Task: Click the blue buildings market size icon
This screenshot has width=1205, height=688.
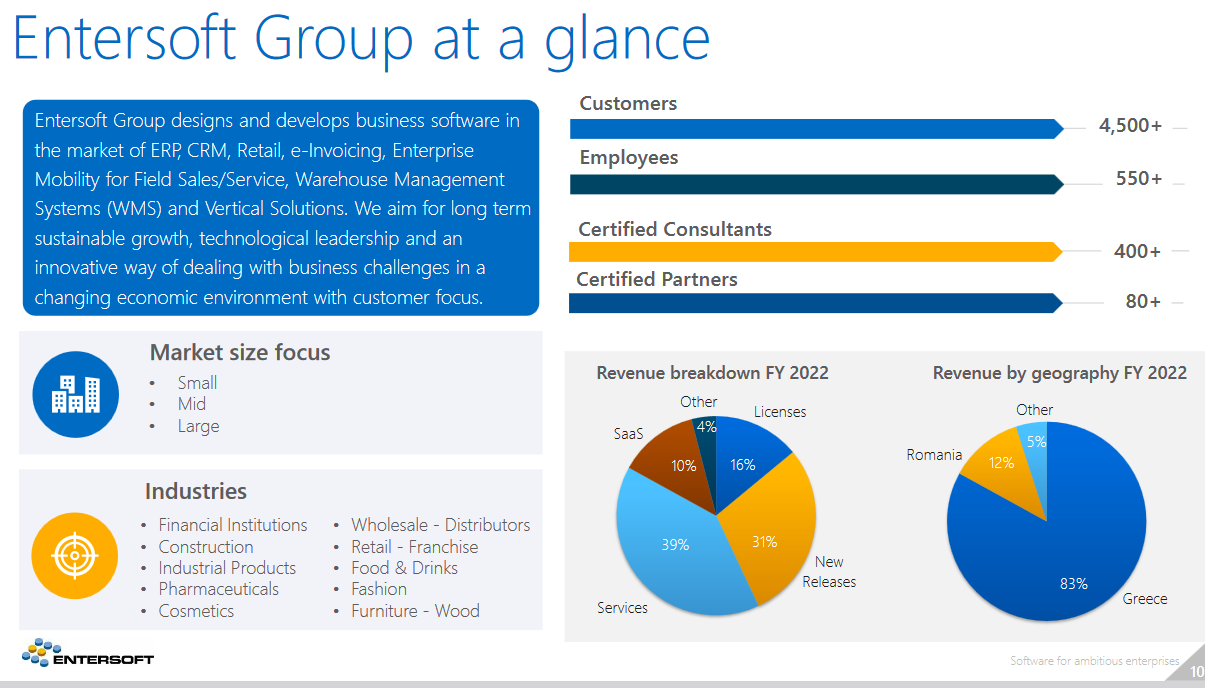Action: [76, 395]
